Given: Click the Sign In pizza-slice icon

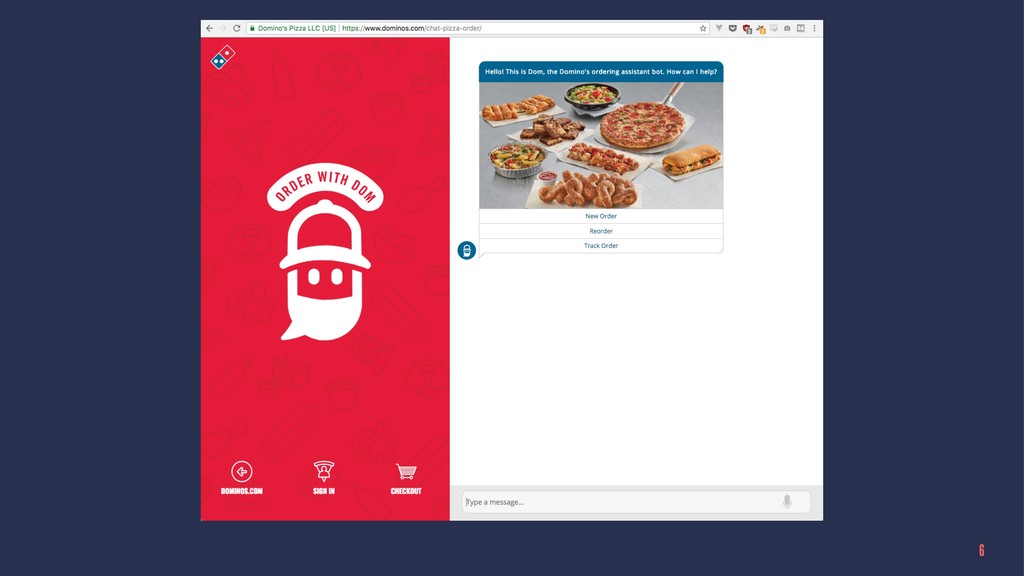Looking at the screenshot, I should click(323, 471).
